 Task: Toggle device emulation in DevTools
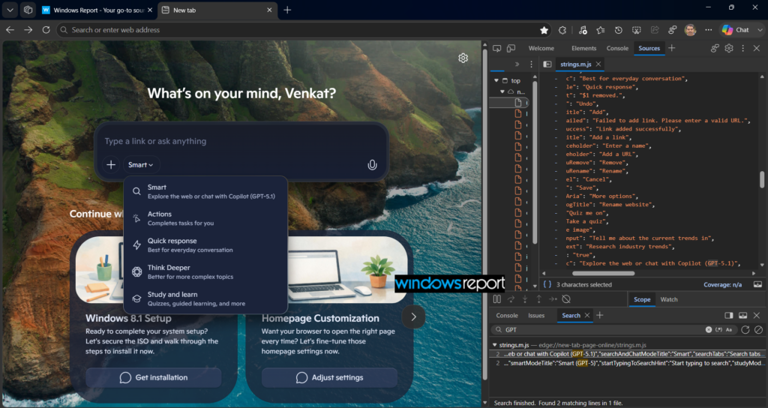point(511,48)
